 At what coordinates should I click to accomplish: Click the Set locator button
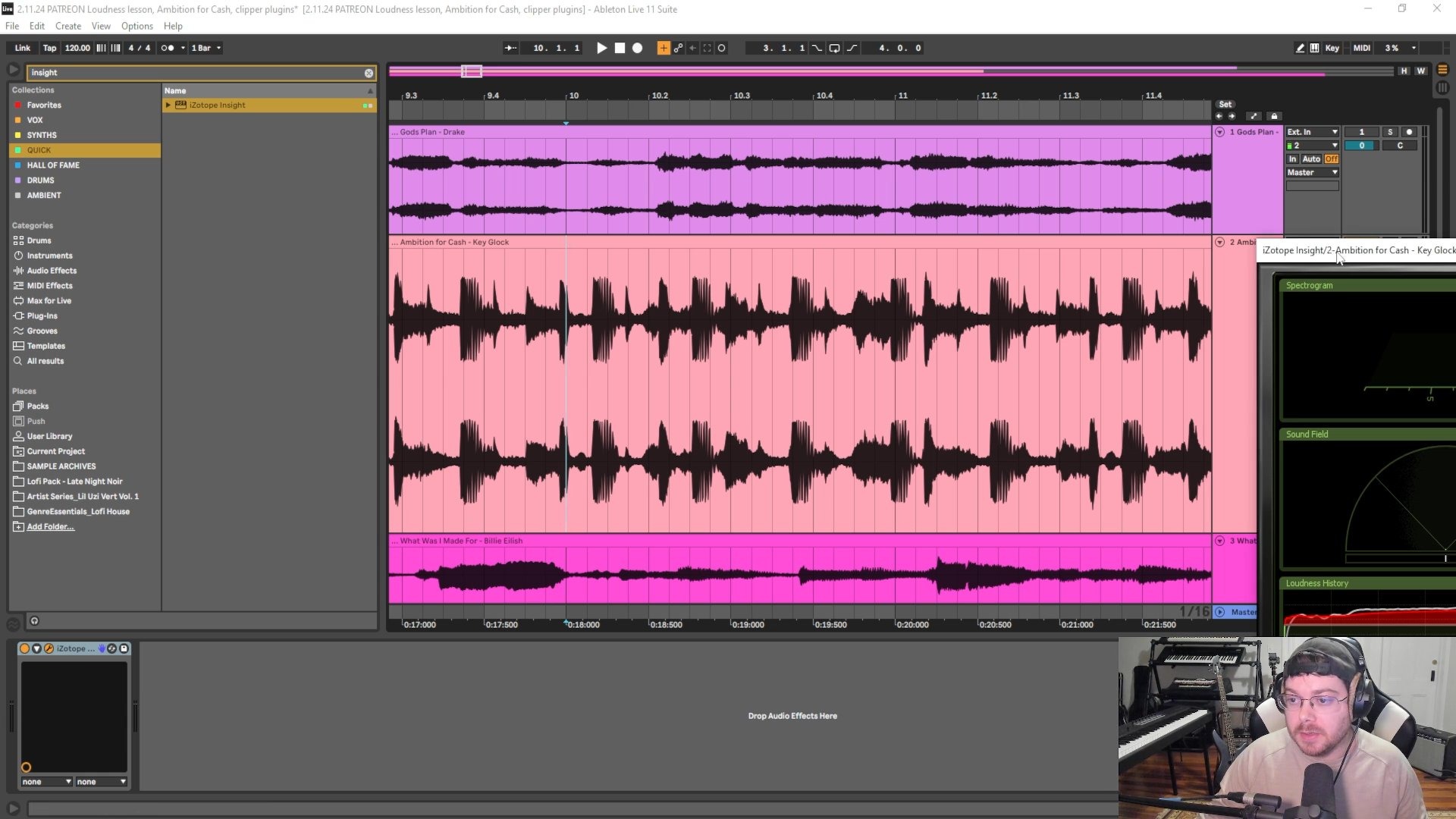point(1225,105)
